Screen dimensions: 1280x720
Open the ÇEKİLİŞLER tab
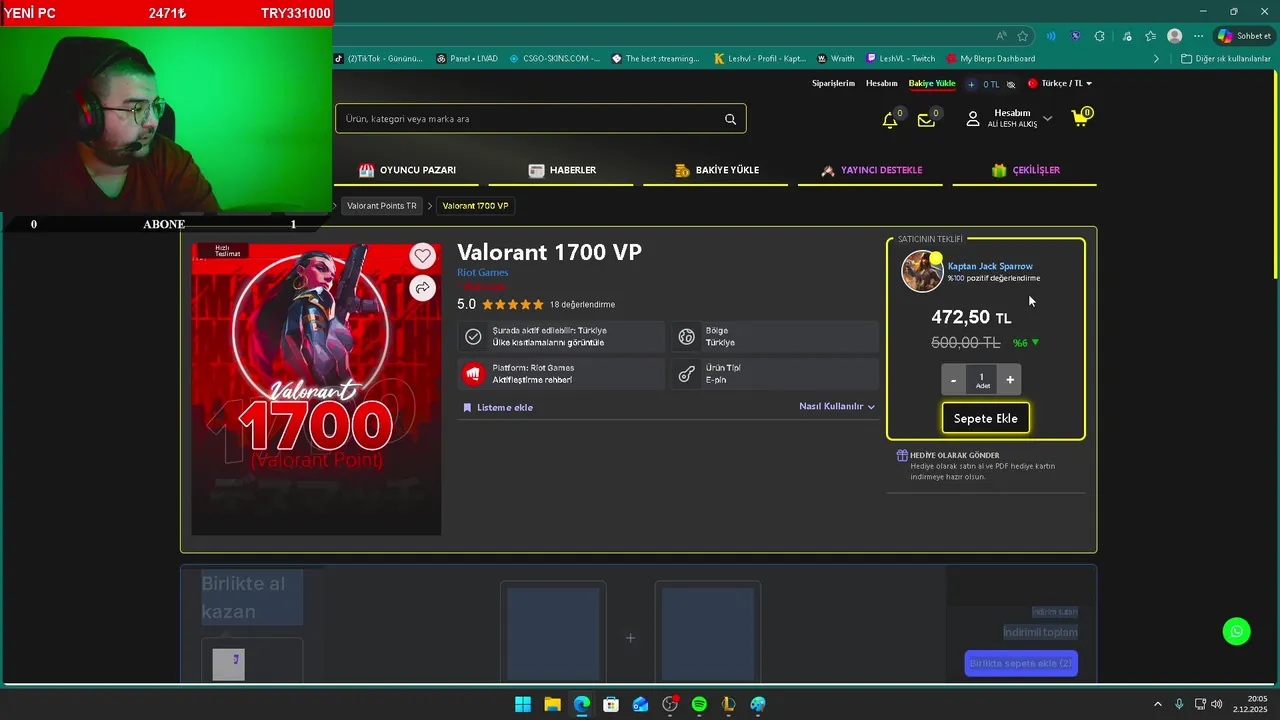point(1025,170)
